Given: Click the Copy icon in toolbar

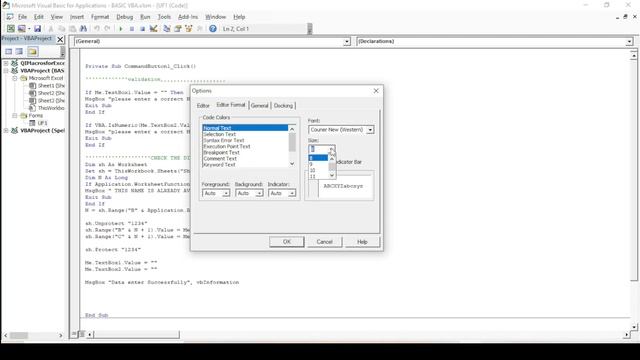Looking at the screenshot, I should [x=62, y=29].
